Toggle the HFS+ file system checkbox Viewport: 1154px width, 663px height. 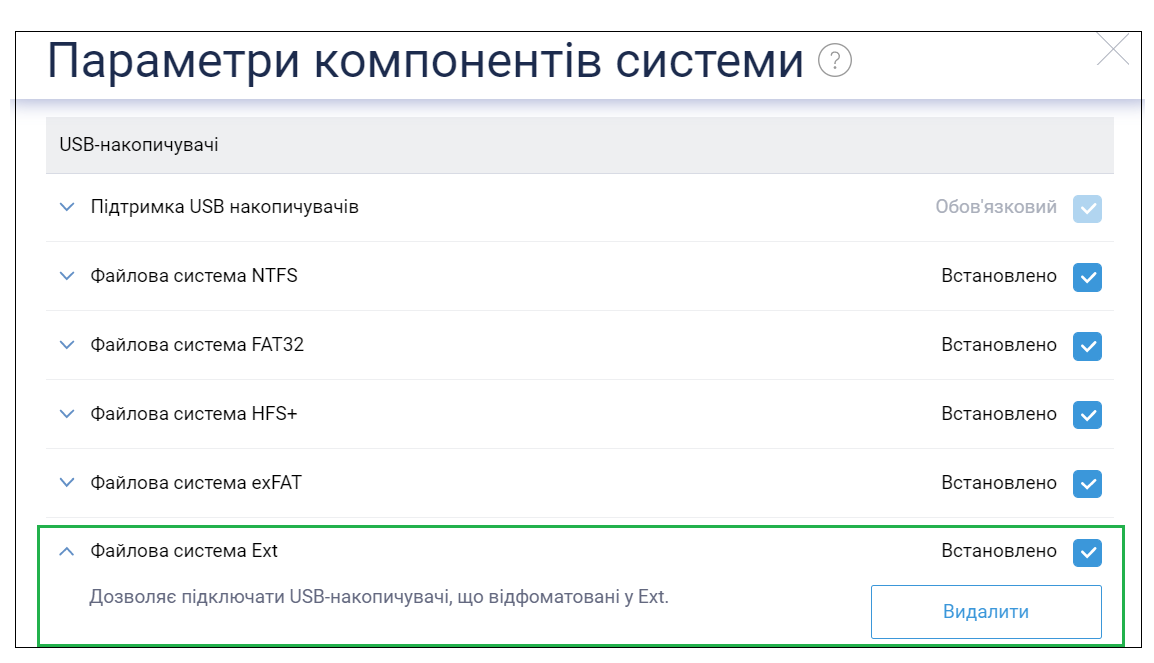[1087, 414]
